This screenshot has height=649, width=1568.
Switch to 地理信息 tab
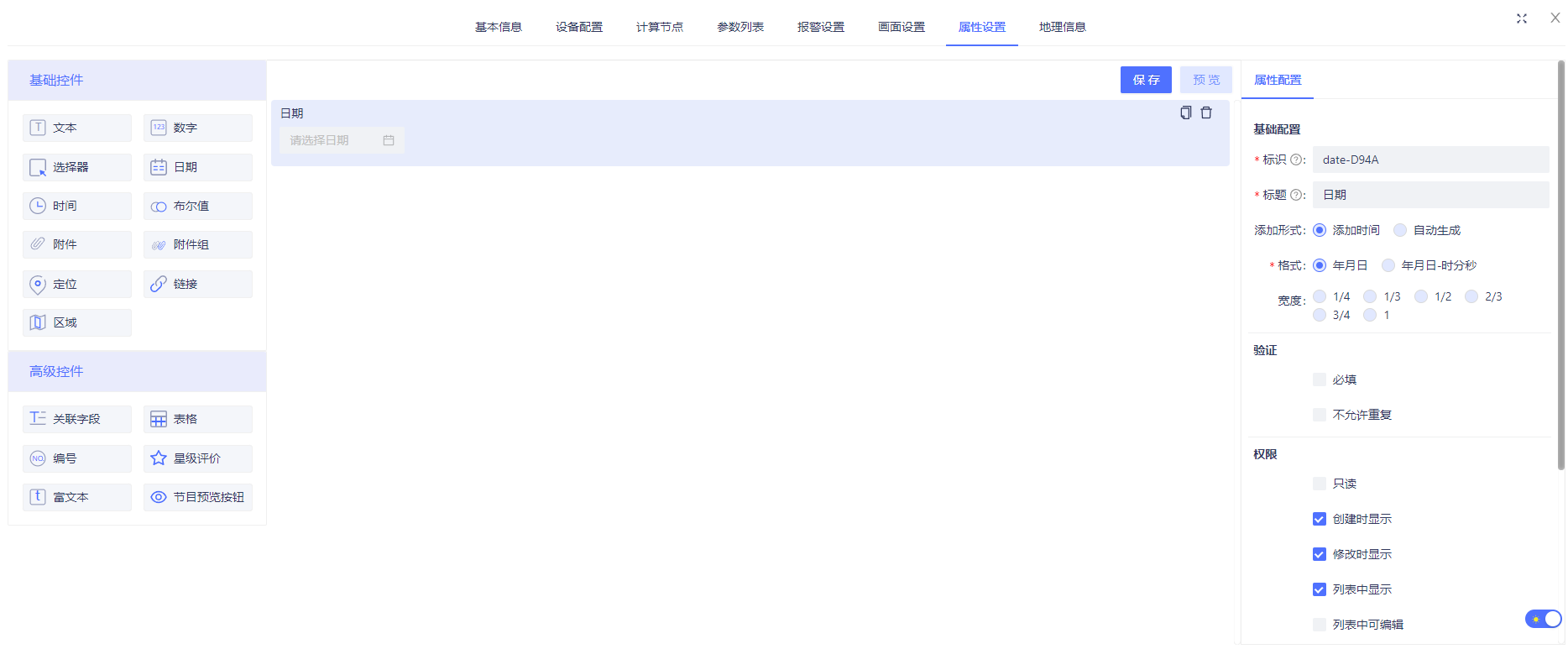(x=1063, y=27)
